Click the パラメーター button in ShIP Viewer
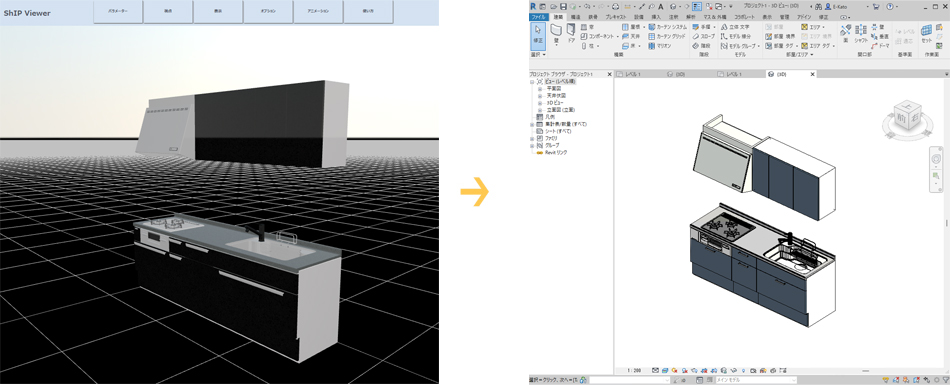 click(118, 12)
